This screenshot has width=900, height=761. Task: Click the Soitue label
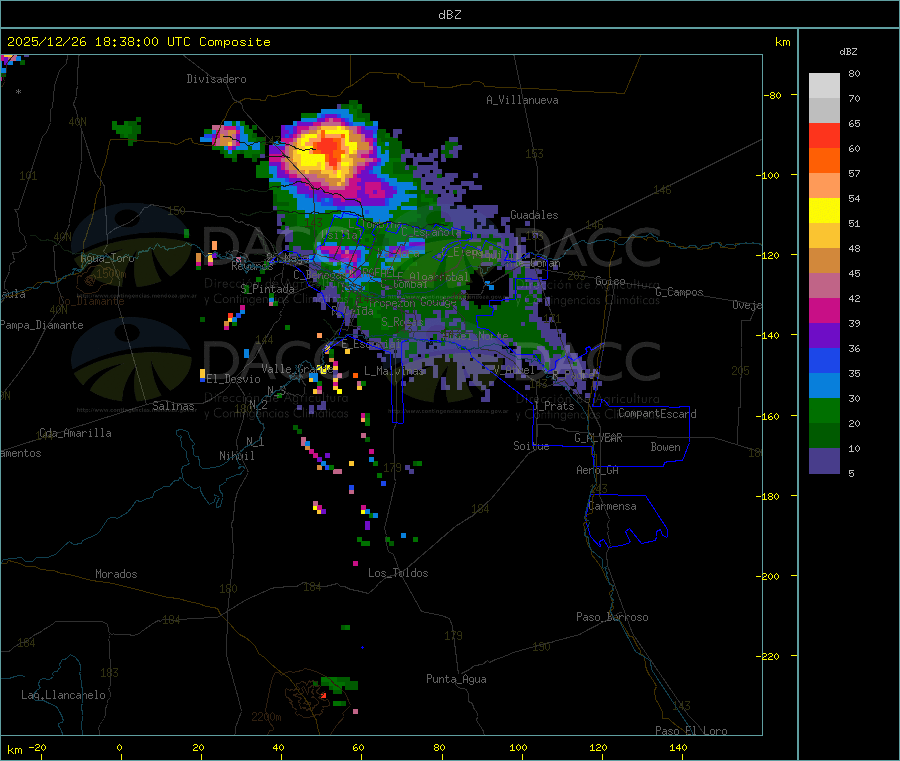(532, 446)
